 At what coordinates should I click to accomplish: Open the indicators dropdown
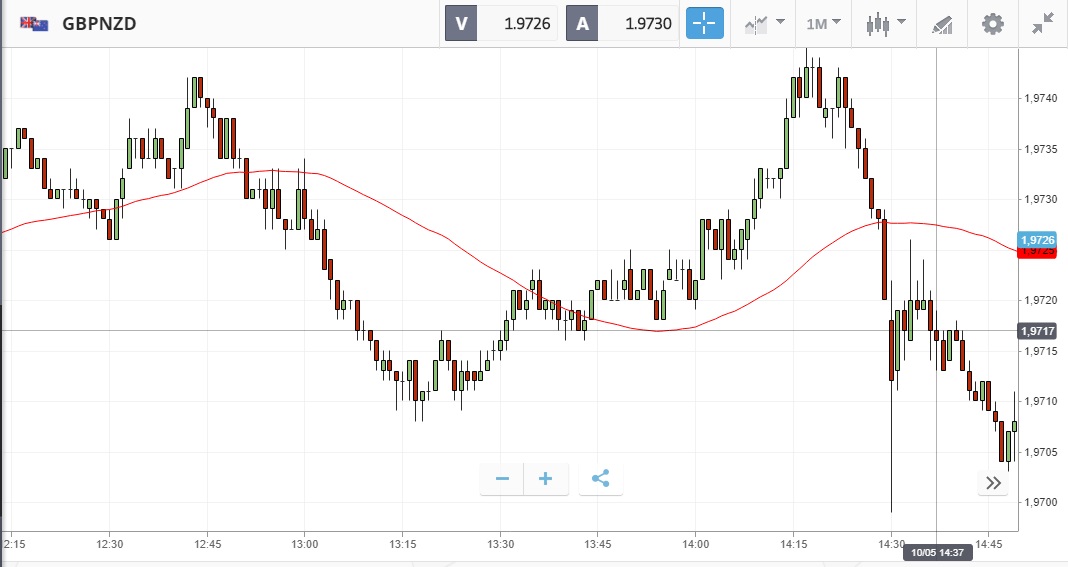764,23
